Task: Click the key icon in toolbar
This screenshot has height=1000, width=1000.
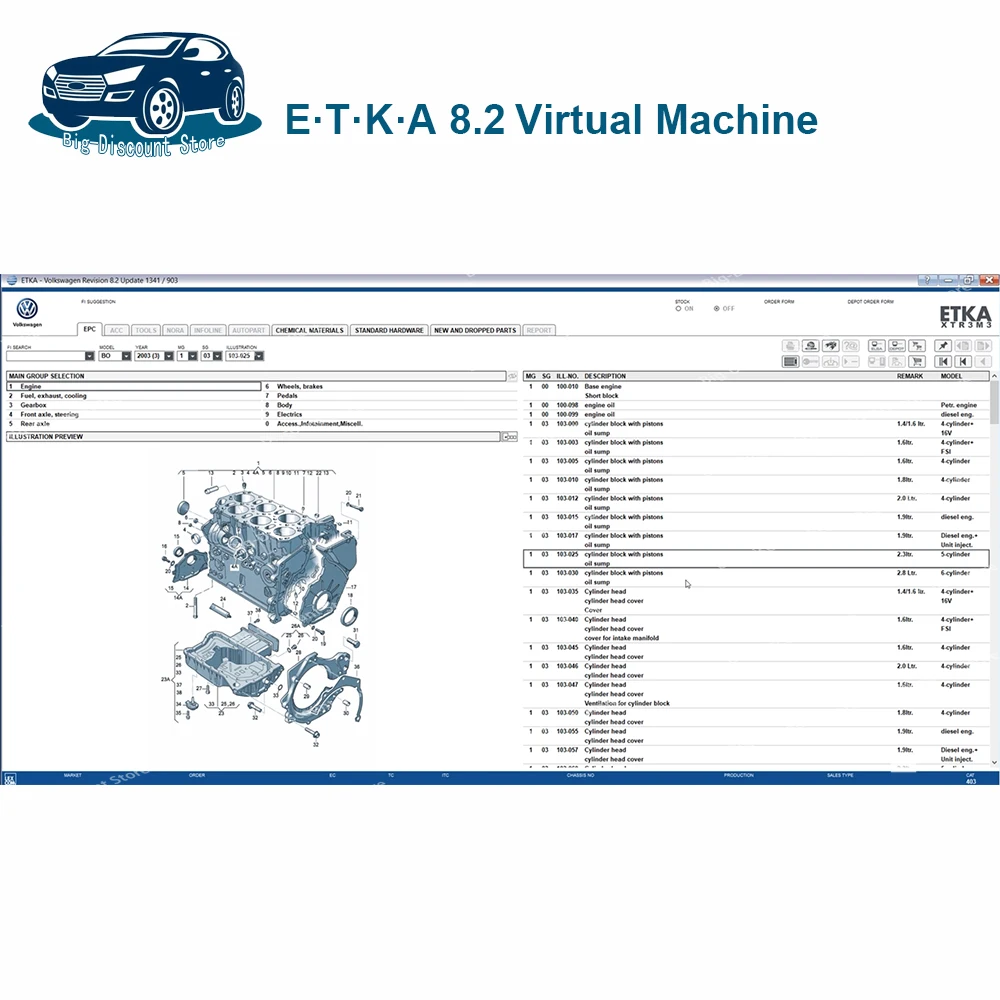Action: tap(811, 362)
